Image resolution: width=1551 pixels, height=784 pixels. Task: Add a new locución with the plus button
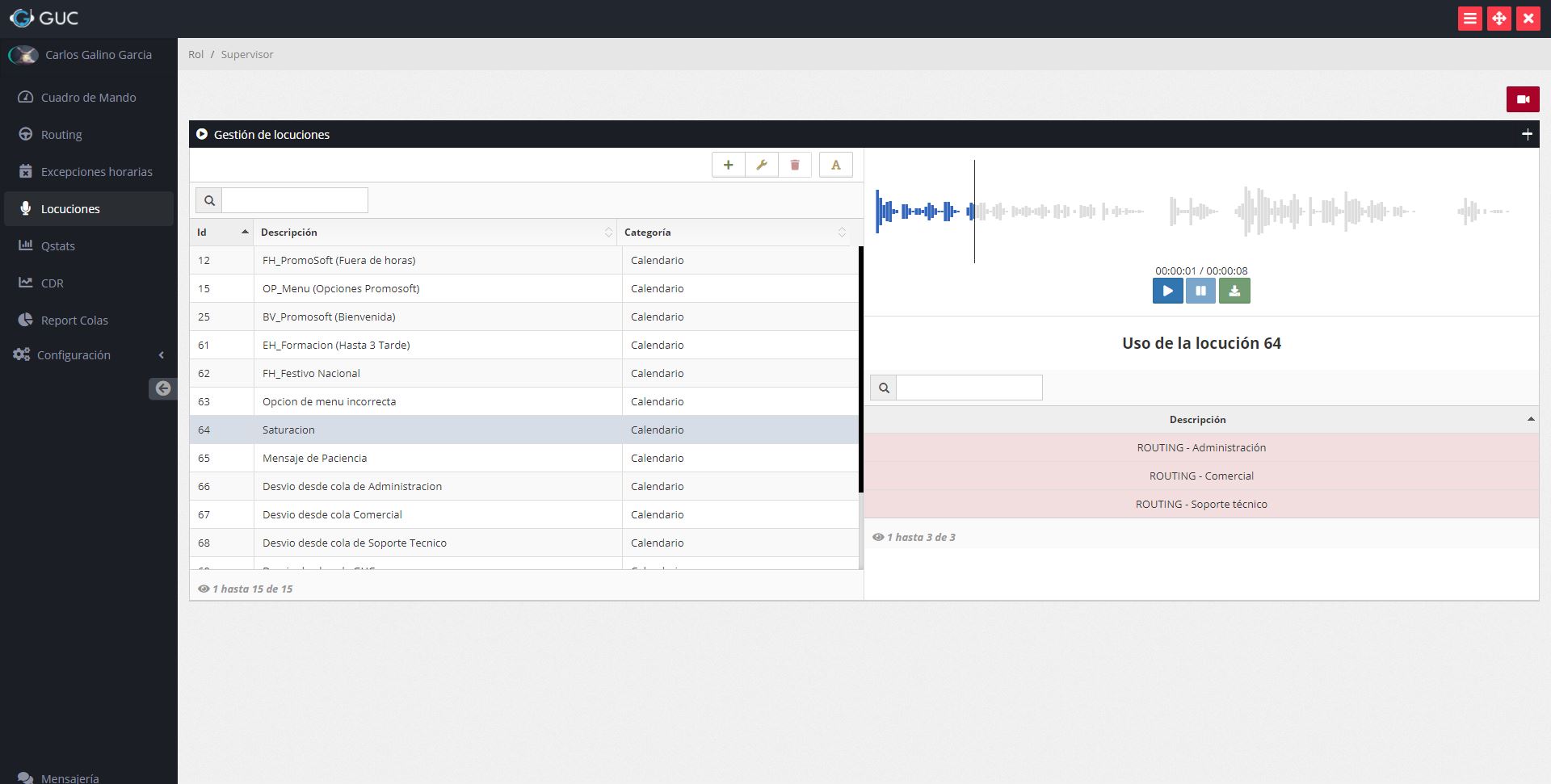point(728,165)
